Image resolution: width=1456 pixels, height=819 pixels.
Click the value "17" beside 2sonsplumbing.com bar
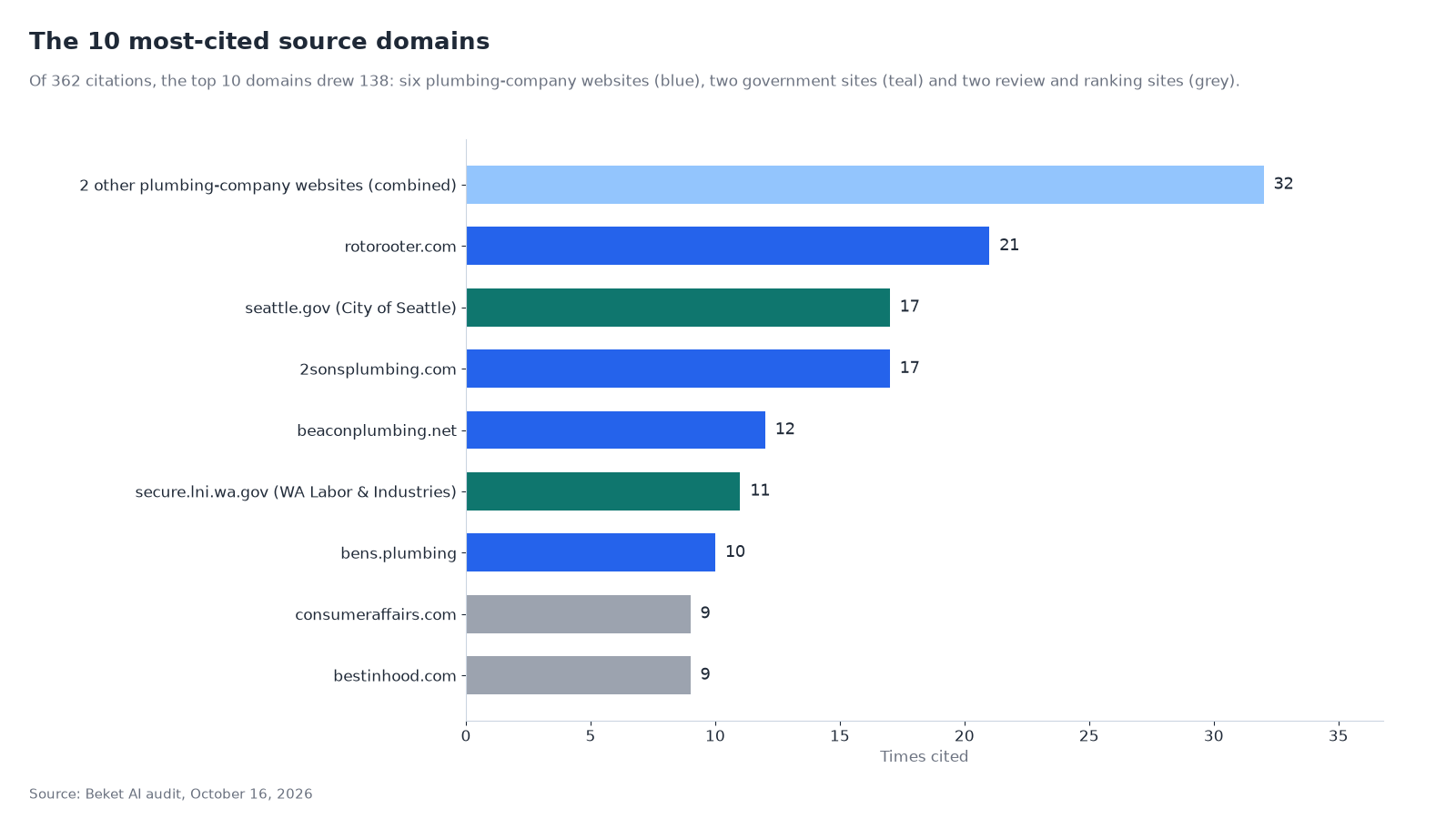pyautogui.click(x=909, y=368)
